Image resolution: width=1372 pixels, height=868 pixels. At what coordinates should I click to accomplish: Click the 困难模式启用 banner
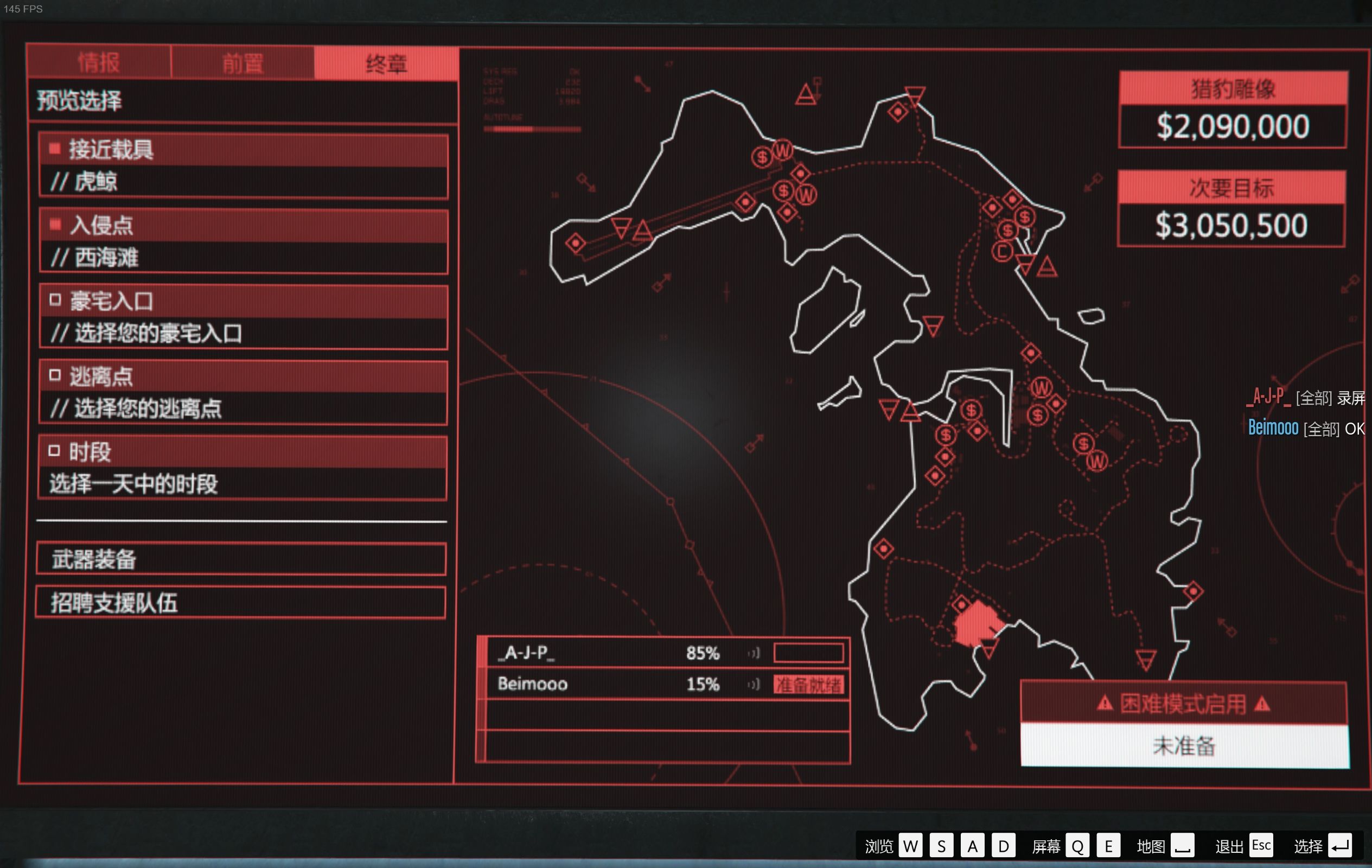click(1184, 704)
